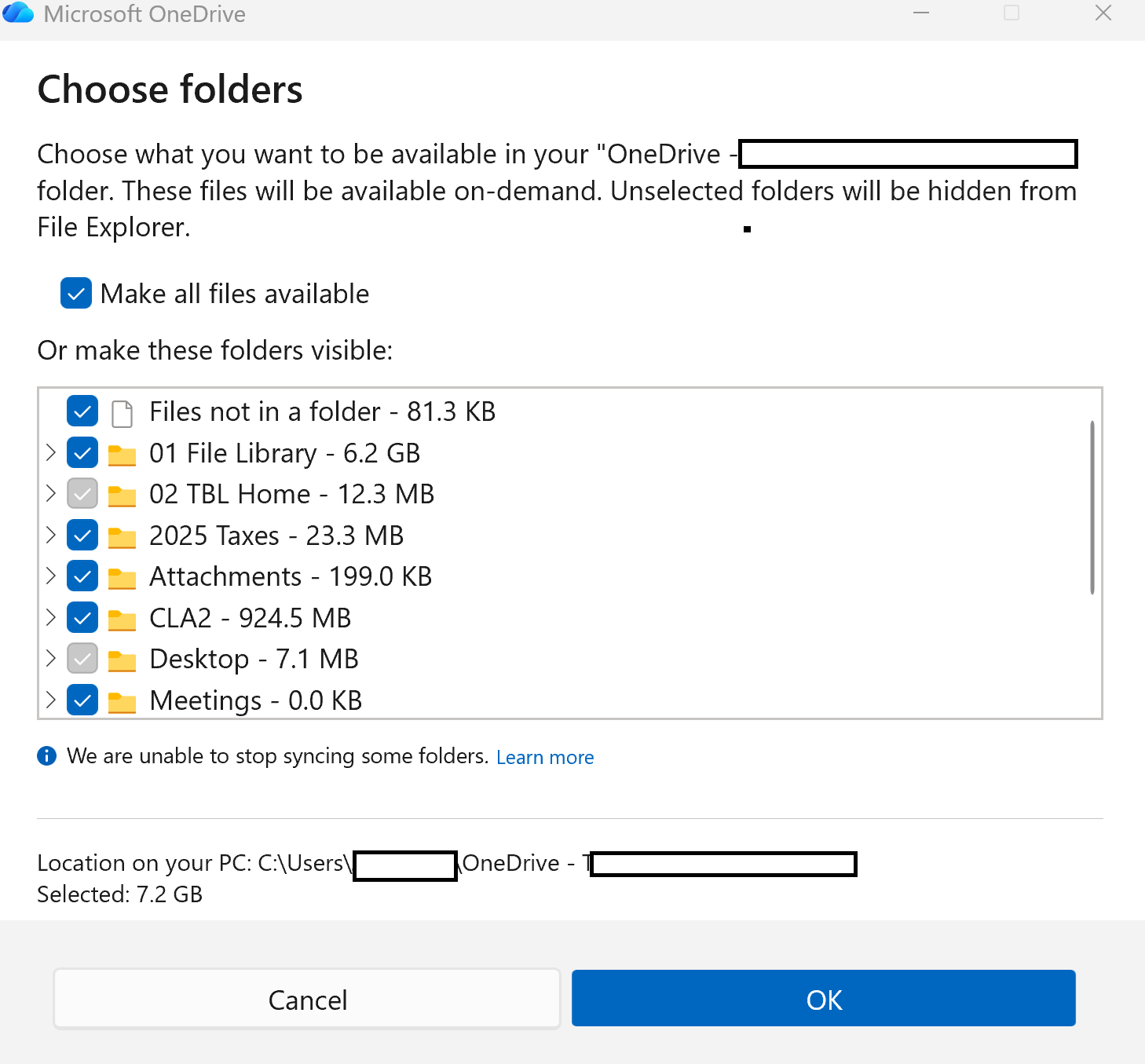Click the 'We are unable to stop syncing' message
Viewport: 1145px width, 1064px height.
[278, 755]
